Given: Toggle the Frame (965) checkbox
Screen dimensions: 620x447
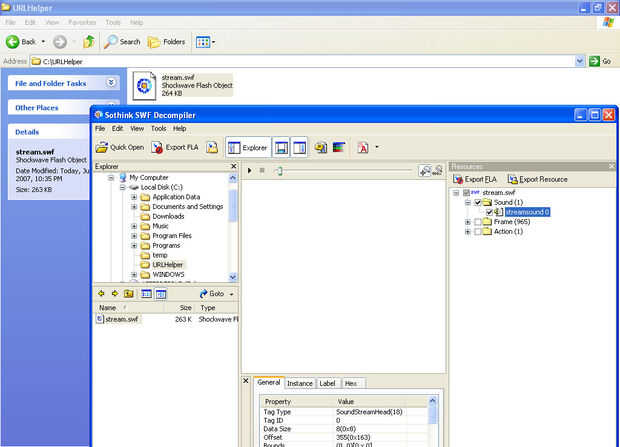Looking at the screenshot, I should pyautogui.click(x=478, y=222).
